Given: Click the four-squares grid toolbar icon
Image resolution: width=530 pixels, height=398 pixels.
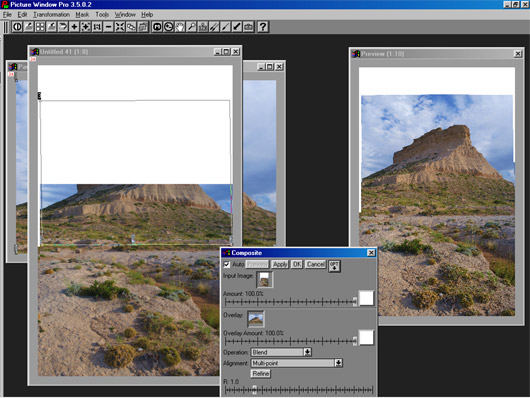Looking at the screenshot, I should point(40,27).
